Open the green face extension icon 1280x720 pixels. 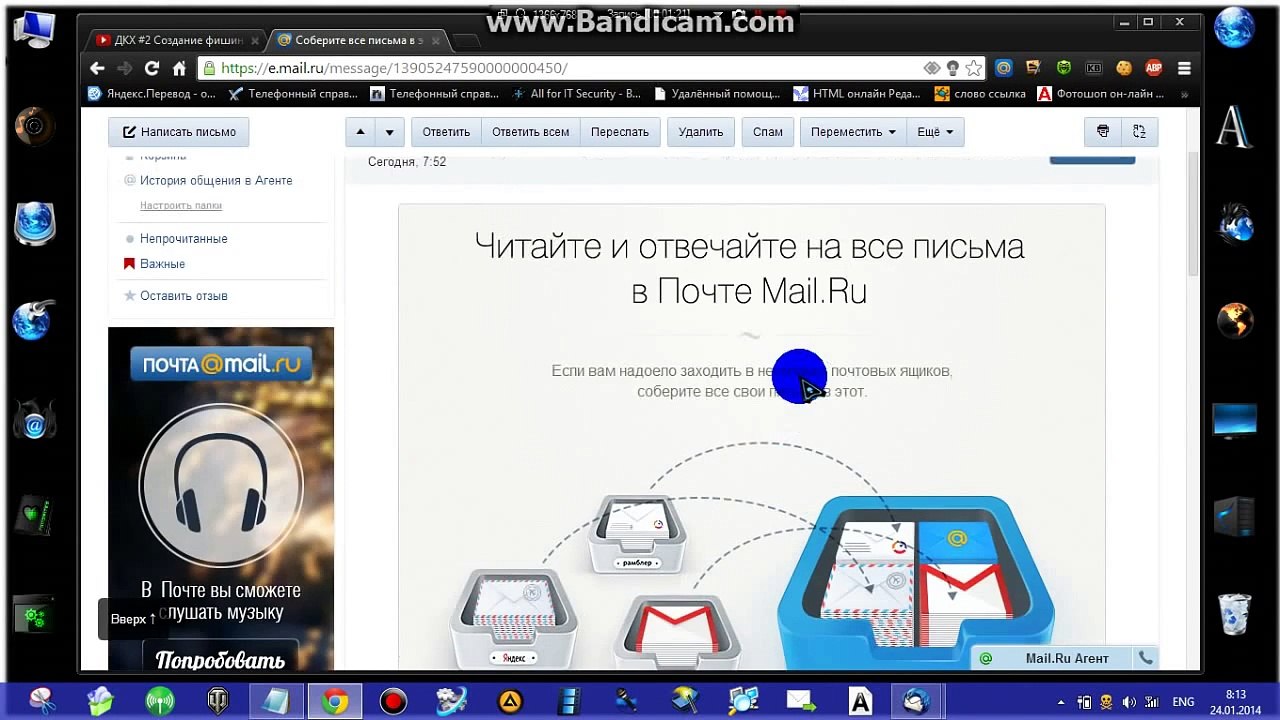point(1064,68)
